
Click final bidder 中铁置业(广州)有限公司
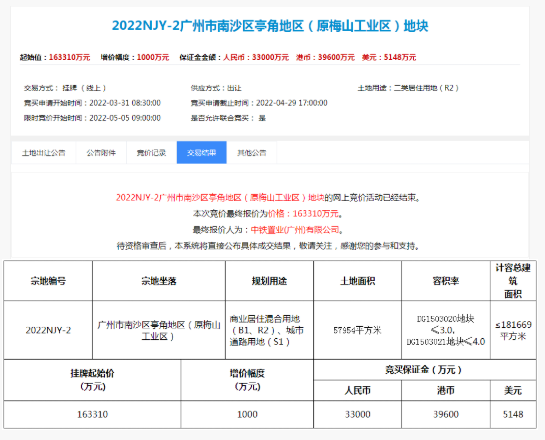pos(295,230)
